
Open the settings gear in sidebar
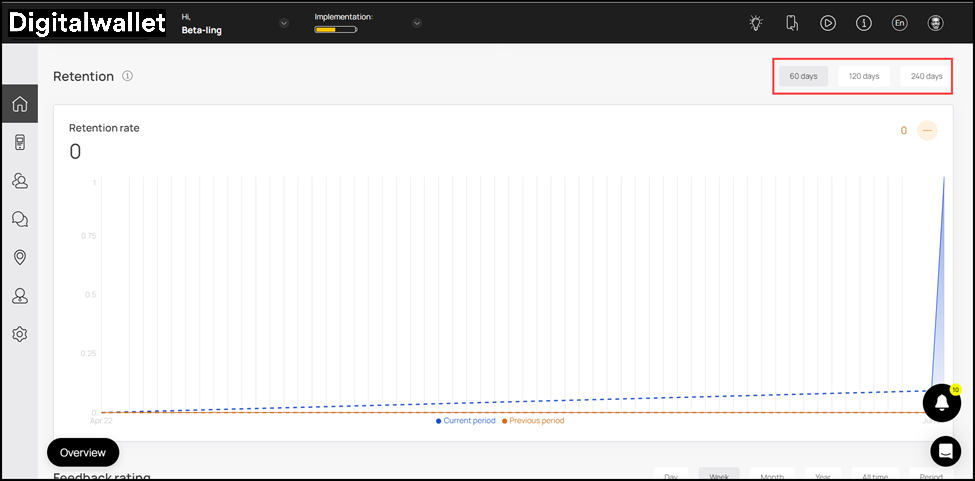[x=19, y=334]
